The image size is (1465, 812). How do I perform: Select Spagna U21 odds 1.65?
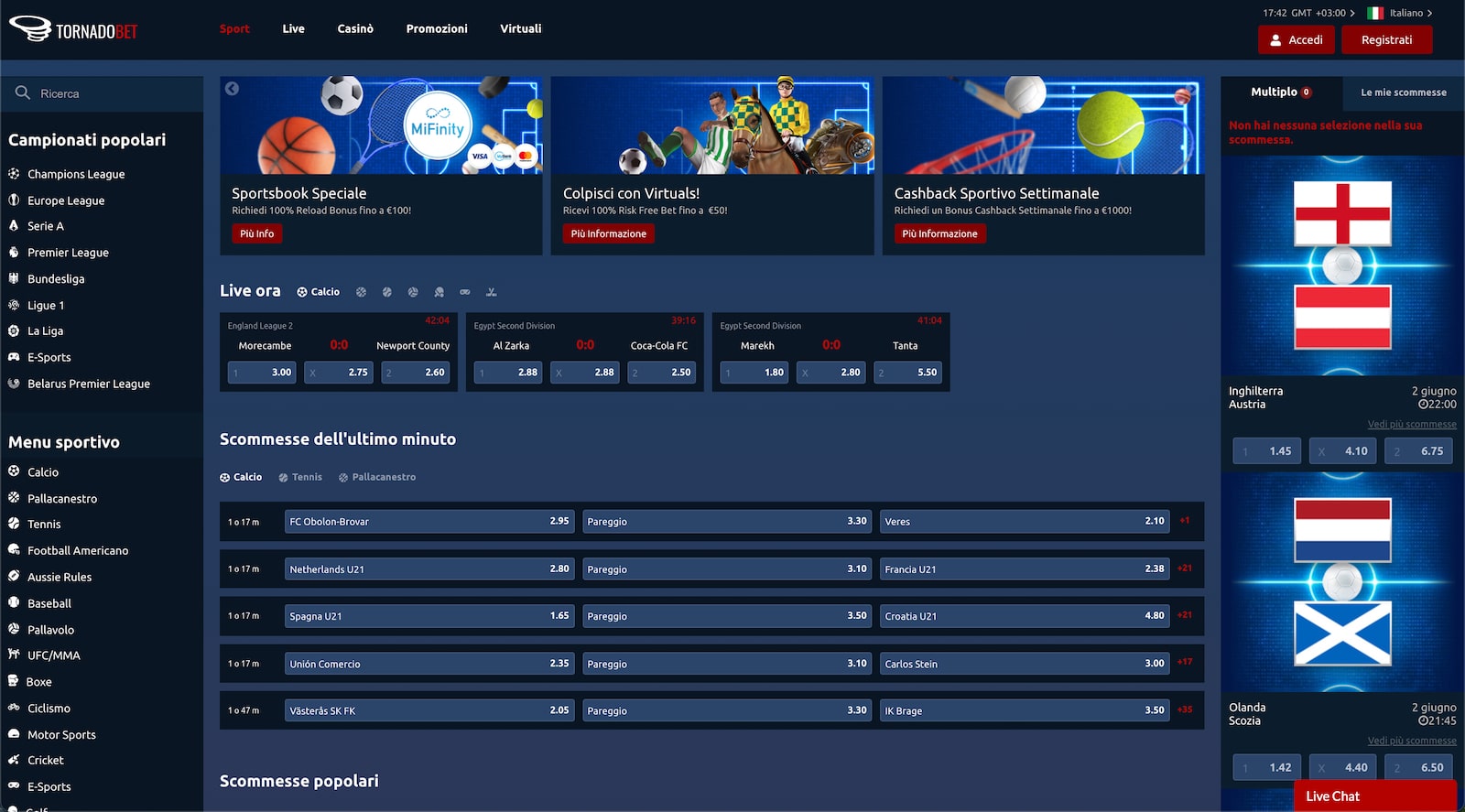pyautogui.click(x=429, y=616)
